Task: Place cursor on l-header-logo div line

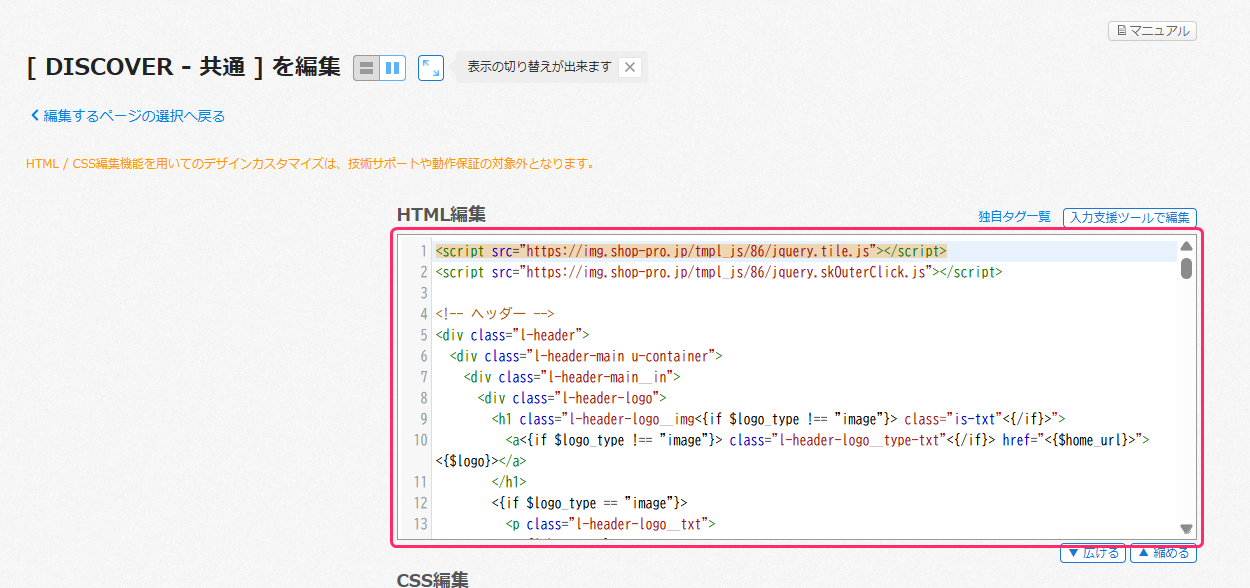Action: click(572, 398)
